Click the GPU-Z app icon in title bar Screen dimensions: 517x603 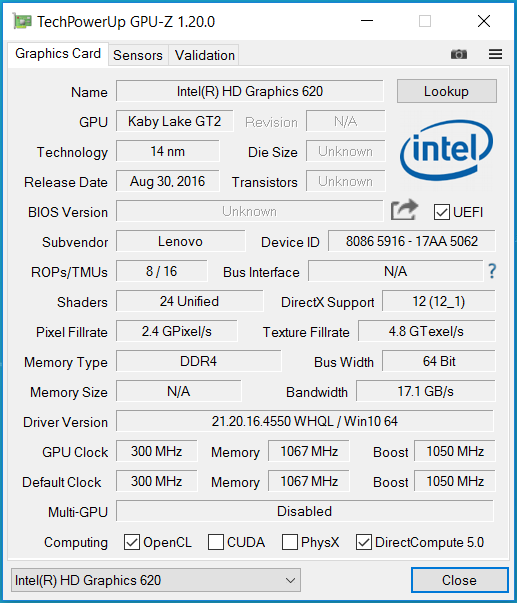pyautogui.click(x=22, y=21)
